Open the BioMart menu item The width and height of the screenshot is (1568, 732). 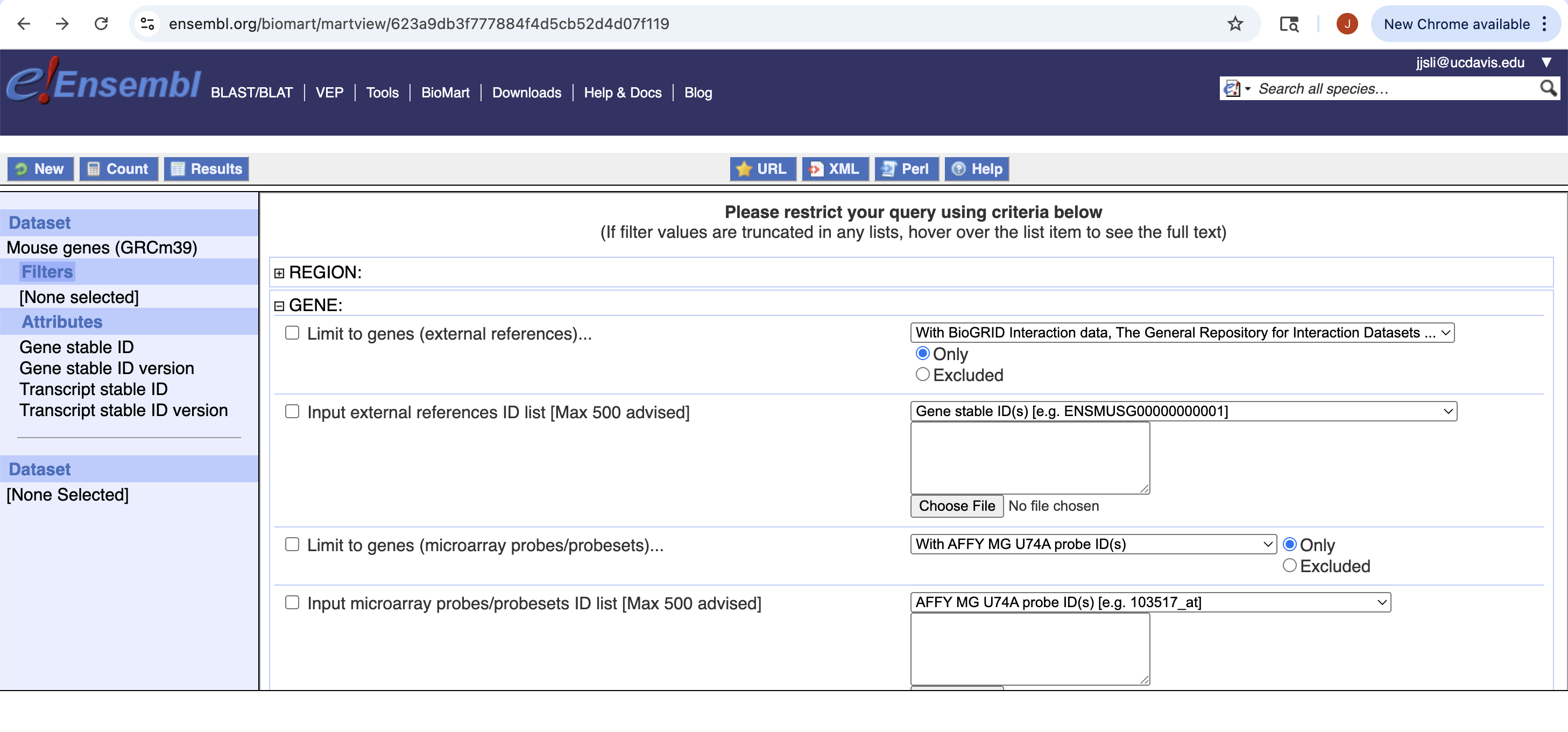coord(445,93)
